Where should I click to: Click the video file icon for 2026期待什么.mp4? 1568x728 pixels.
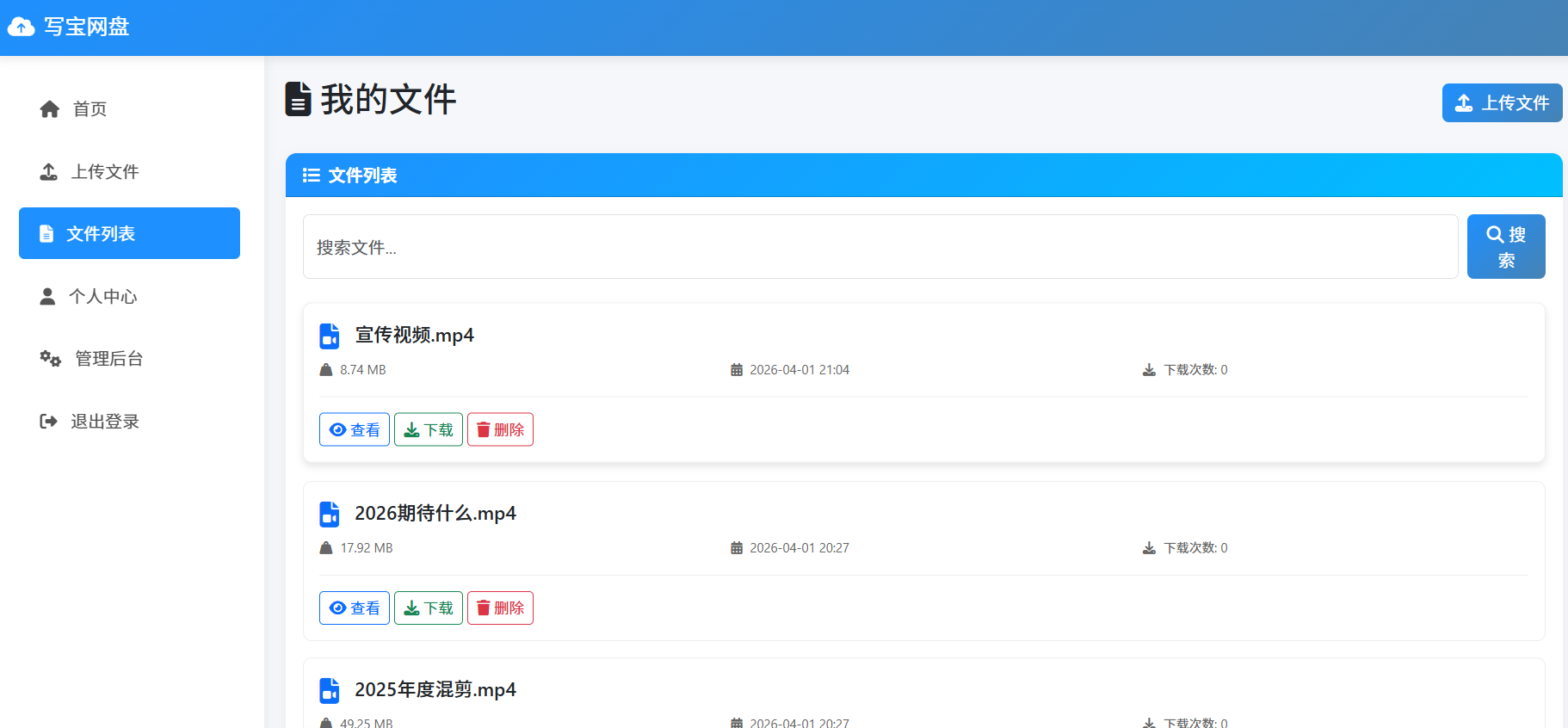330,514
